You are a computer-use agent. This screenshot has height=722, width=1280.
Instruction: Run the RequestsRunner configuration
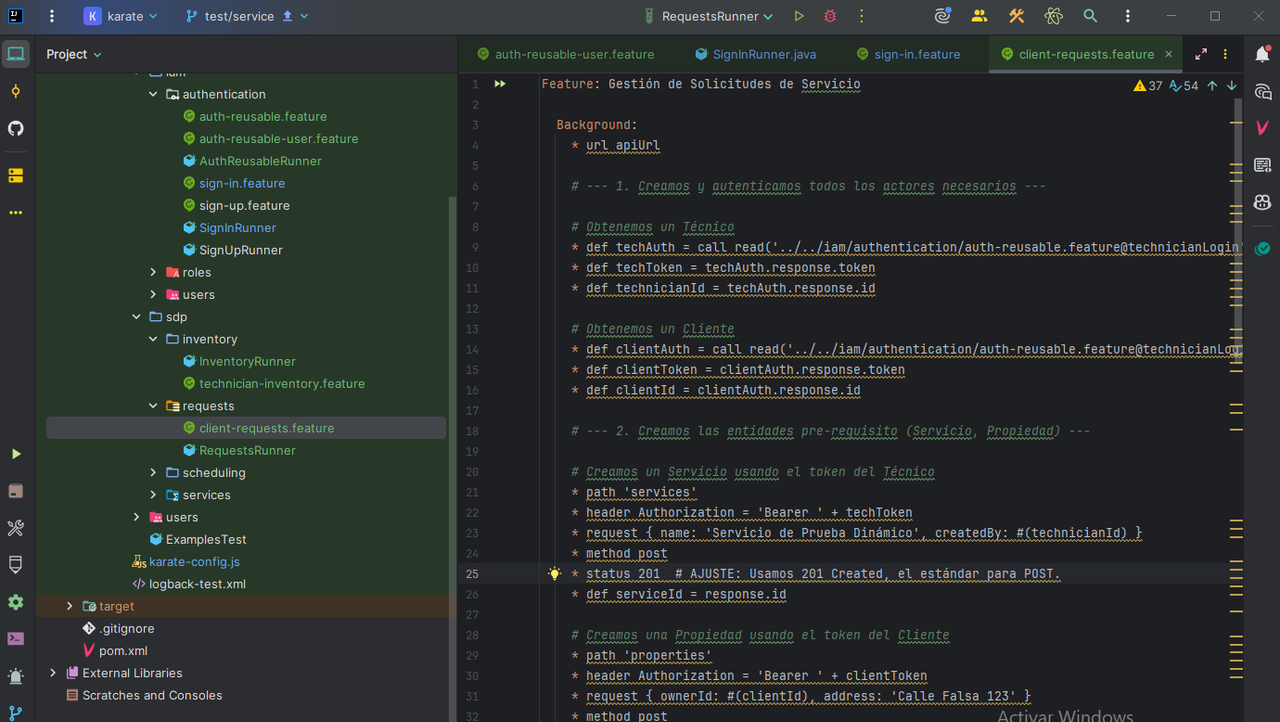(x=799, y=16)
